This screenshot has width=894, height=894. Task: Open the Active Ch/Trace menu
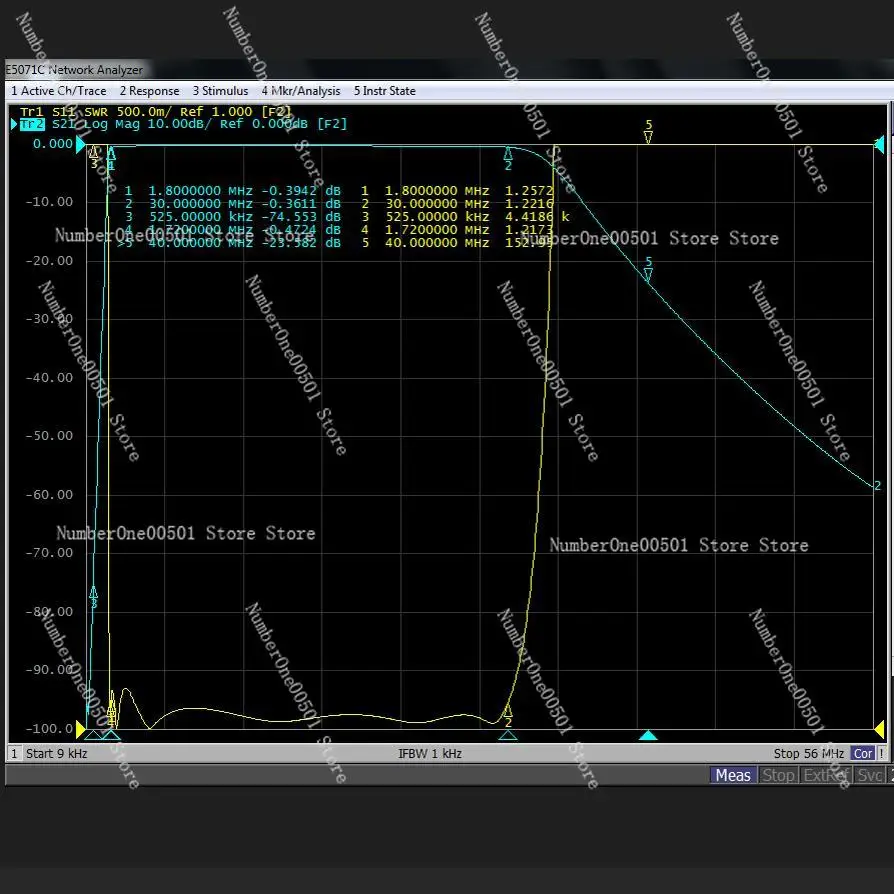coord(59,91)
